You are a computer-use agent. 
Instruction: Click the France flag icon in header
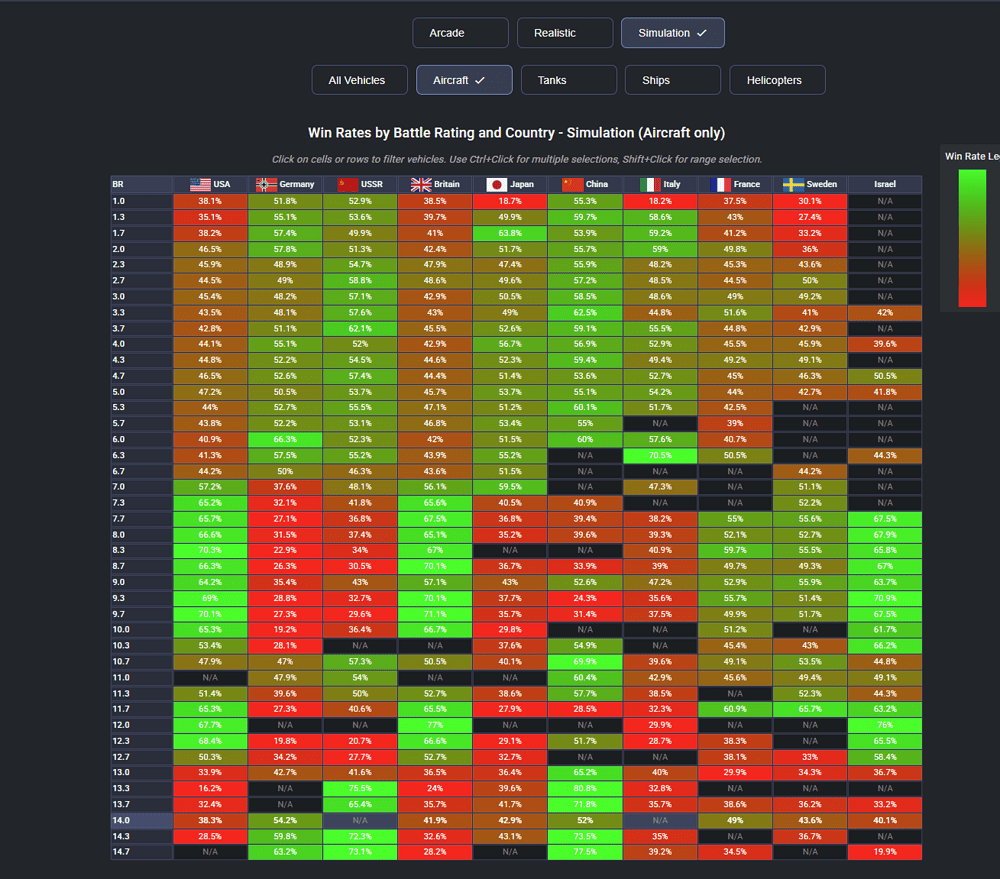point(720,184)
